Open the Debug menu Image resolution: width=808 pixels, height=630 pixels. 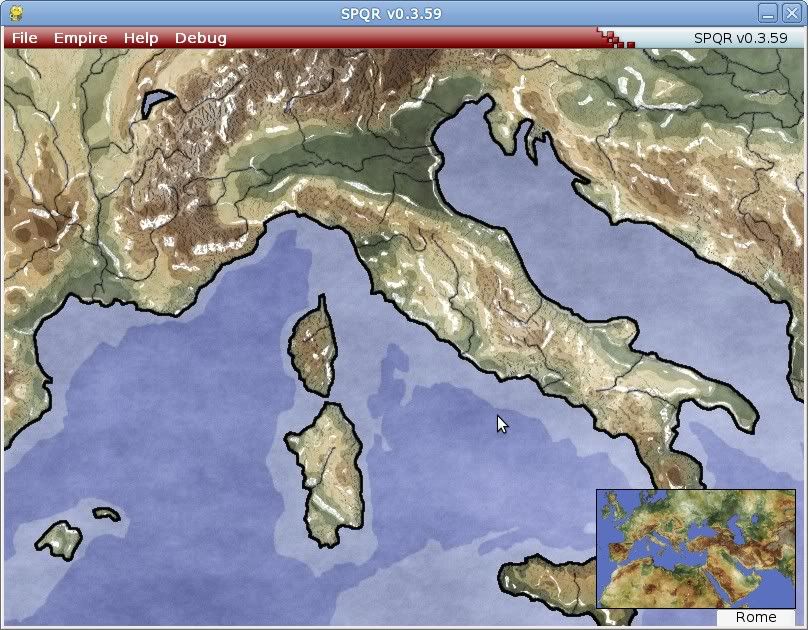click(200, 38)
